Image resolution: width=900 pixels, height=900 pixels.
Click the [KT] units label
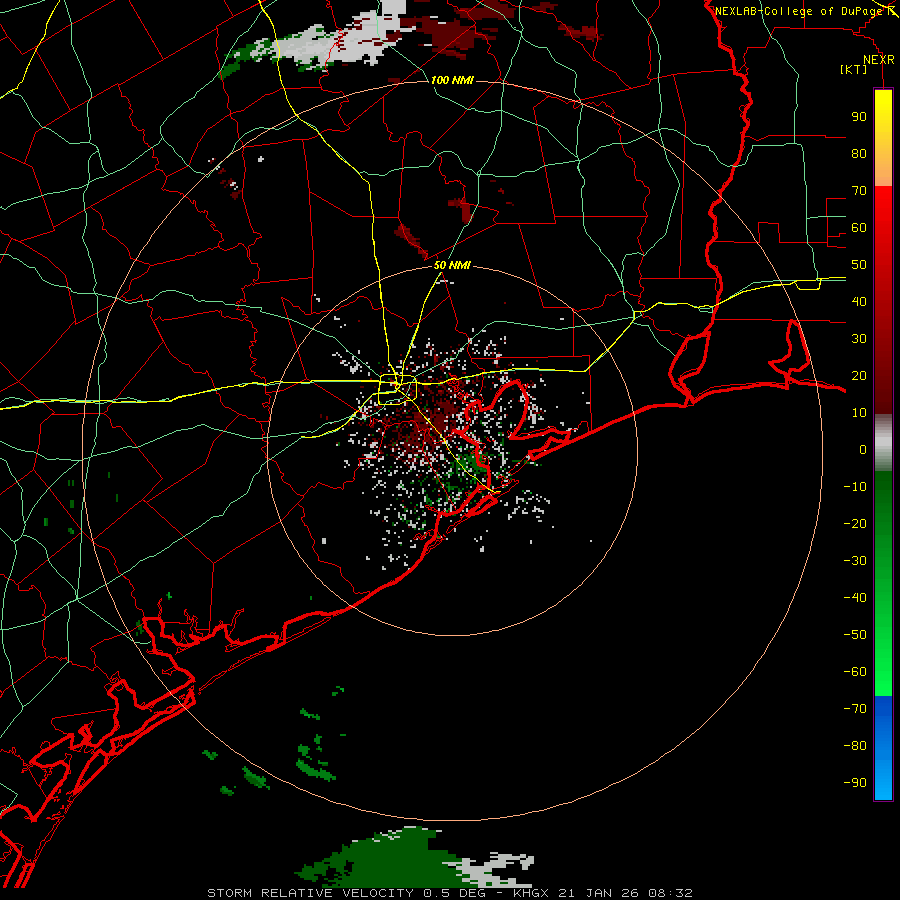[x=853, y=69]
